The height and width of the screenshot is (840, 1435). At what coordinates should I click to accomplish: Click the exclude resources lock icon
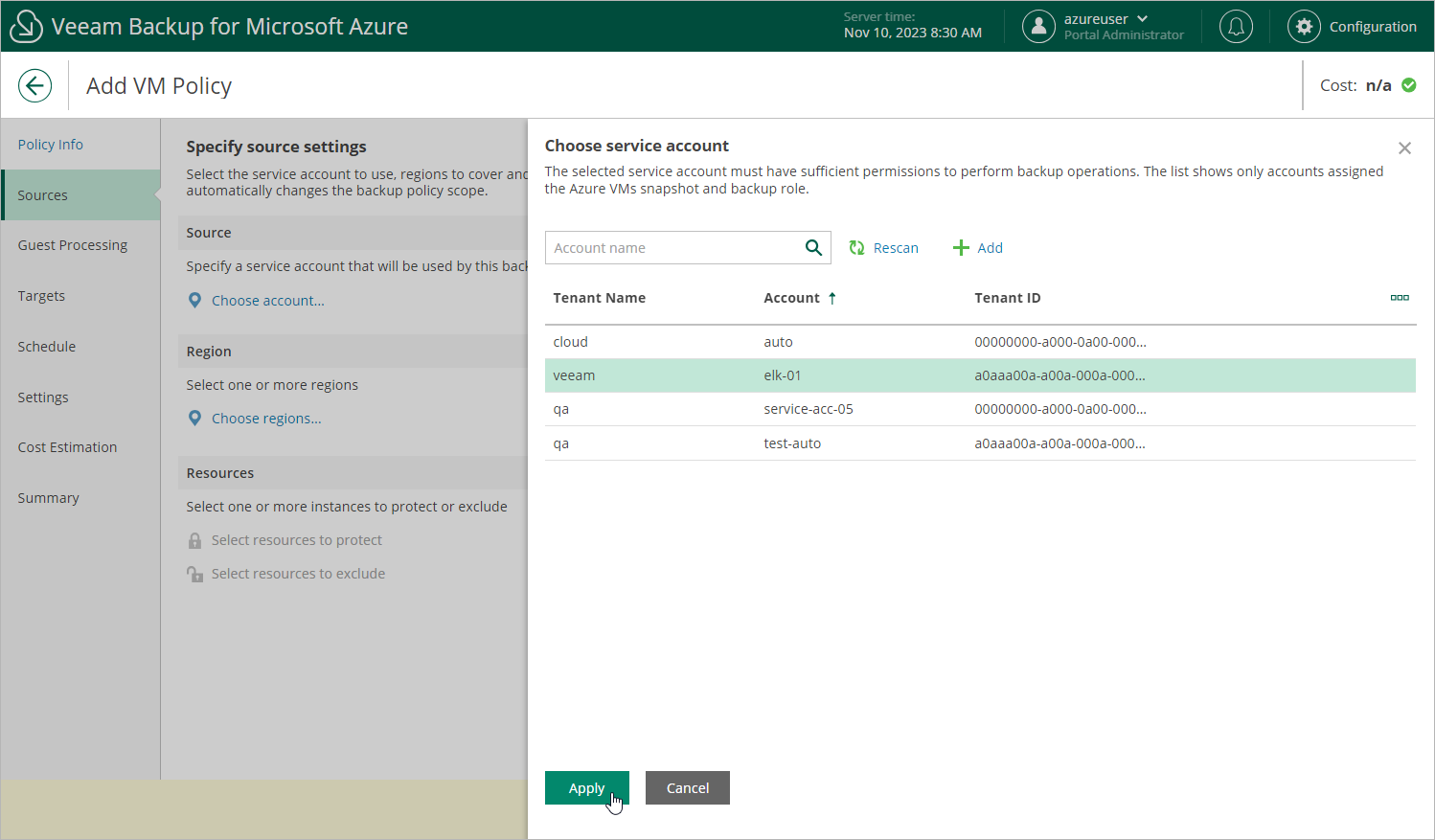(x=194, y=574)
